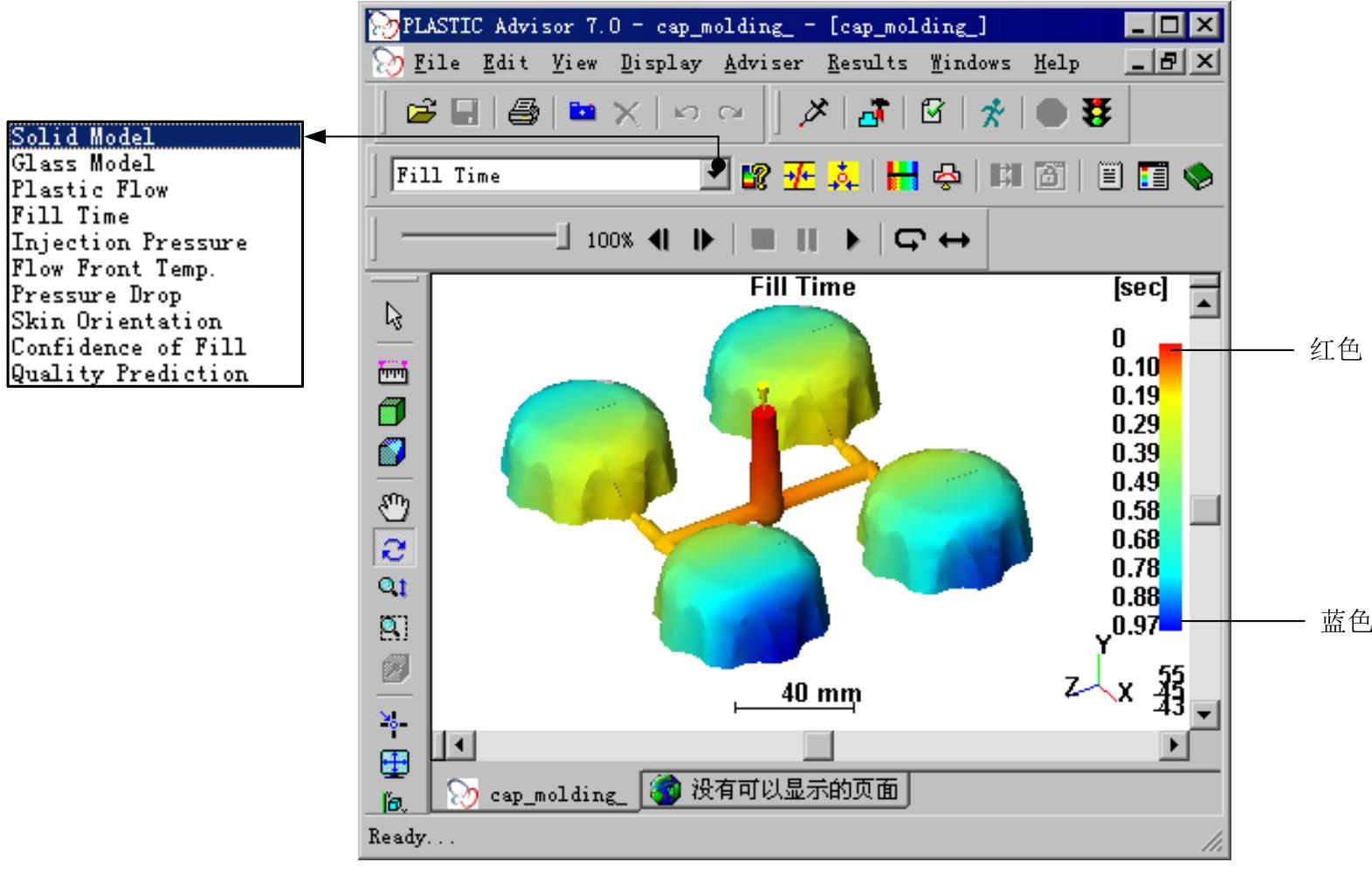Show the transparent blue cube view
The width and height of the screenshot is (1372, 869).
click(393, 452)
